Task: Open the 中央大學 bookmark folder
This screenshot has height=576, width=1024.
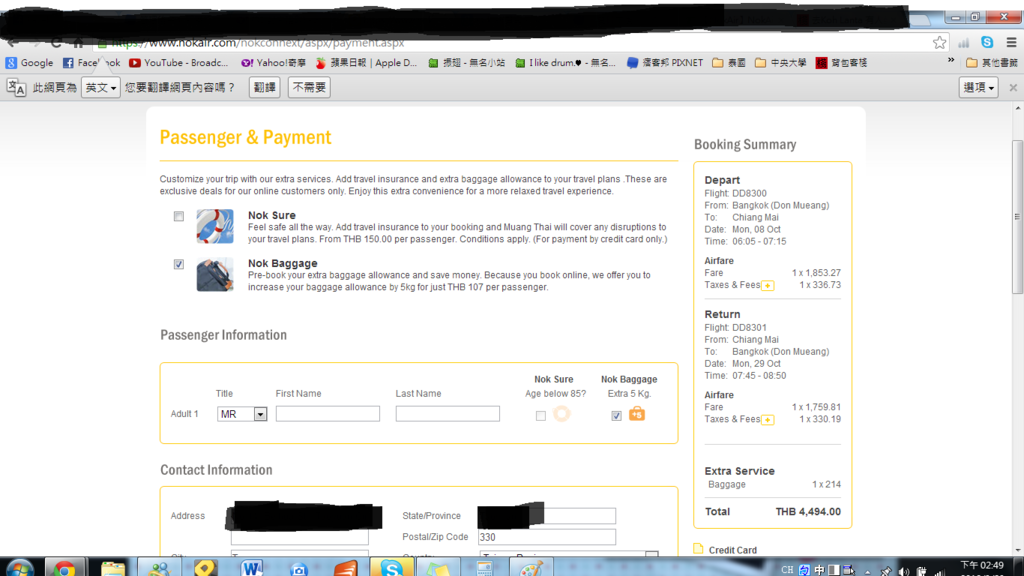Action: coord(780,63)
